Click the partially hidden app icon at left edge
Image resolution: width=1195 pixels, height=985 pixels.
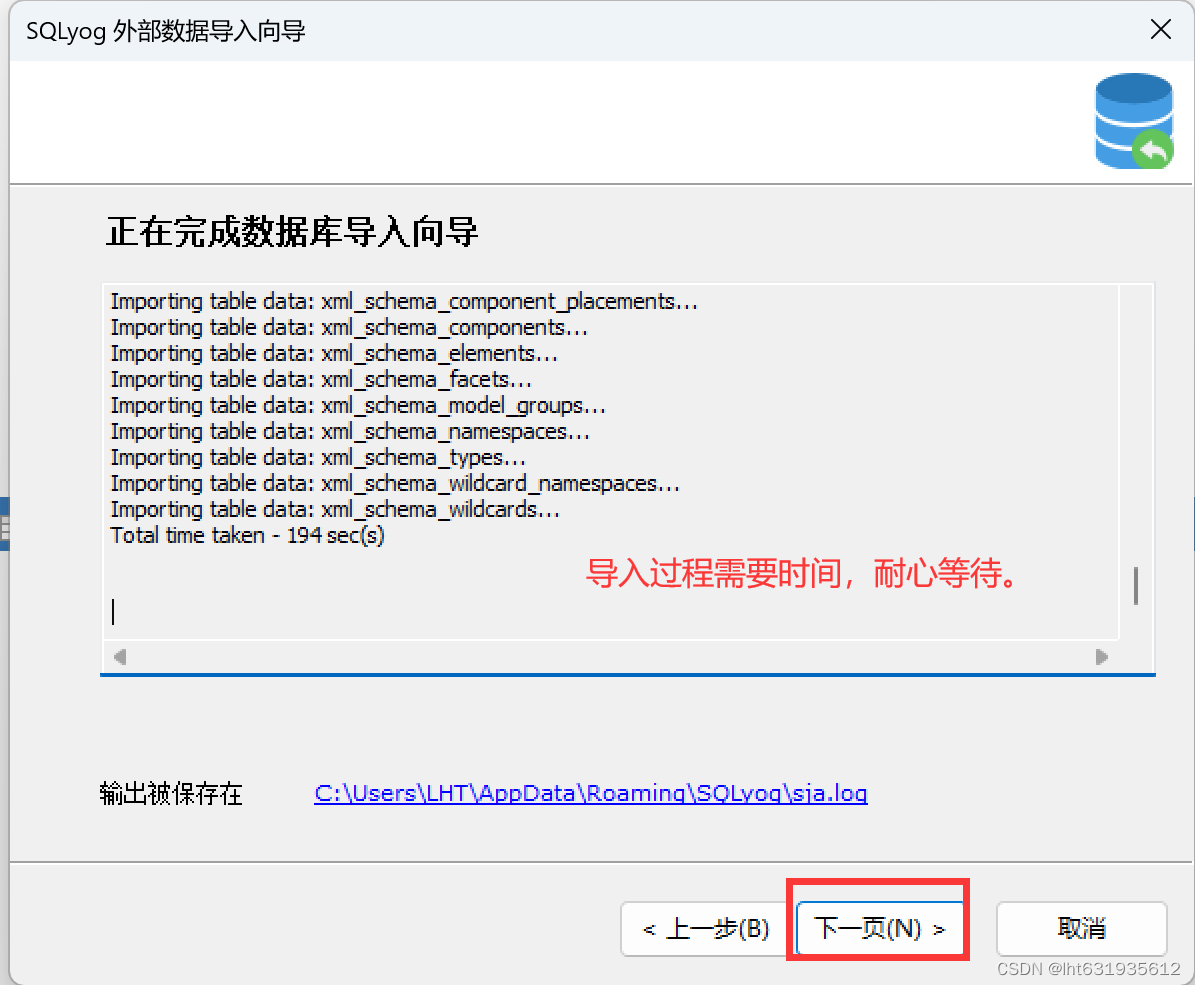coord(4,520)
